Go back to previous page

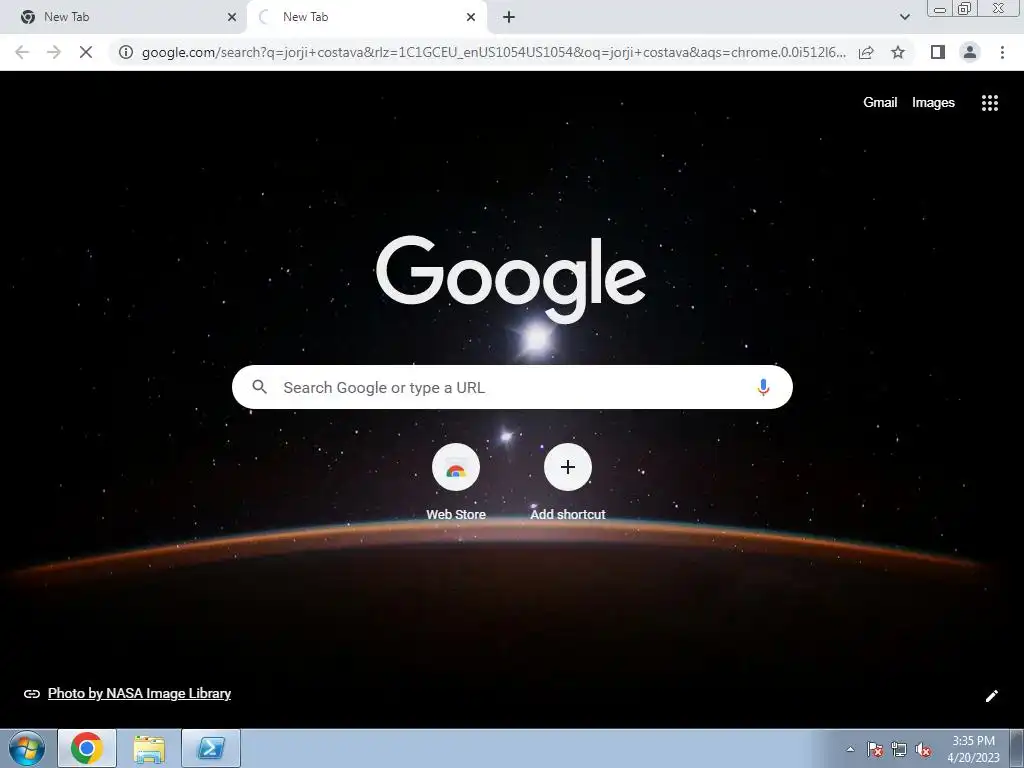[22, 52]
